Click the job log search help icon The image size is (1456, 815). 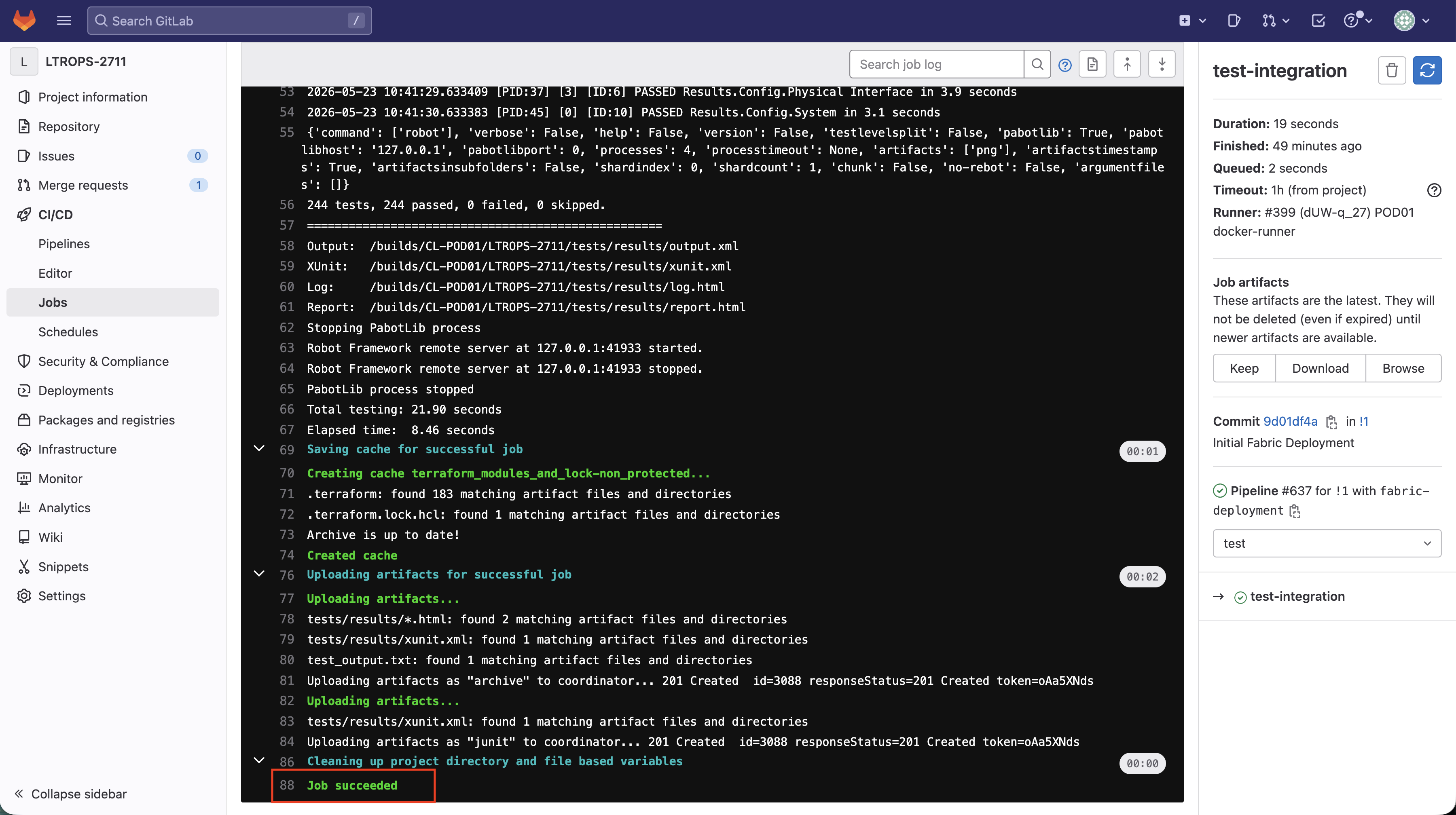pos(1065,65)
